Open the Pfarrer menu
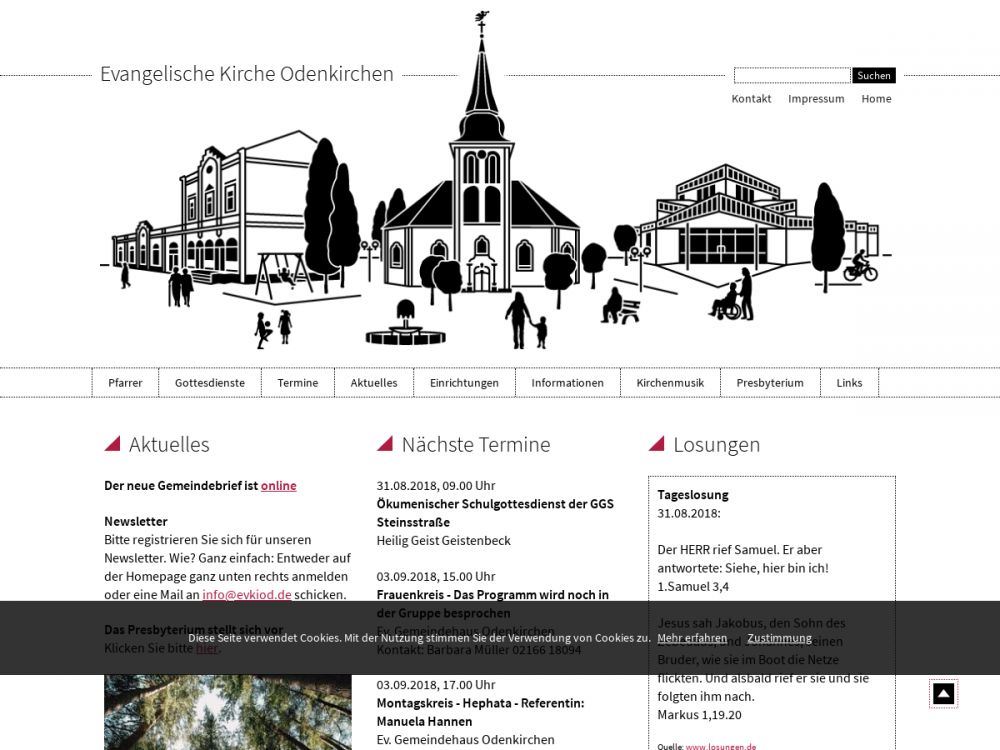Viewport: 1000px width, 750px height. (x=125, y=383)
